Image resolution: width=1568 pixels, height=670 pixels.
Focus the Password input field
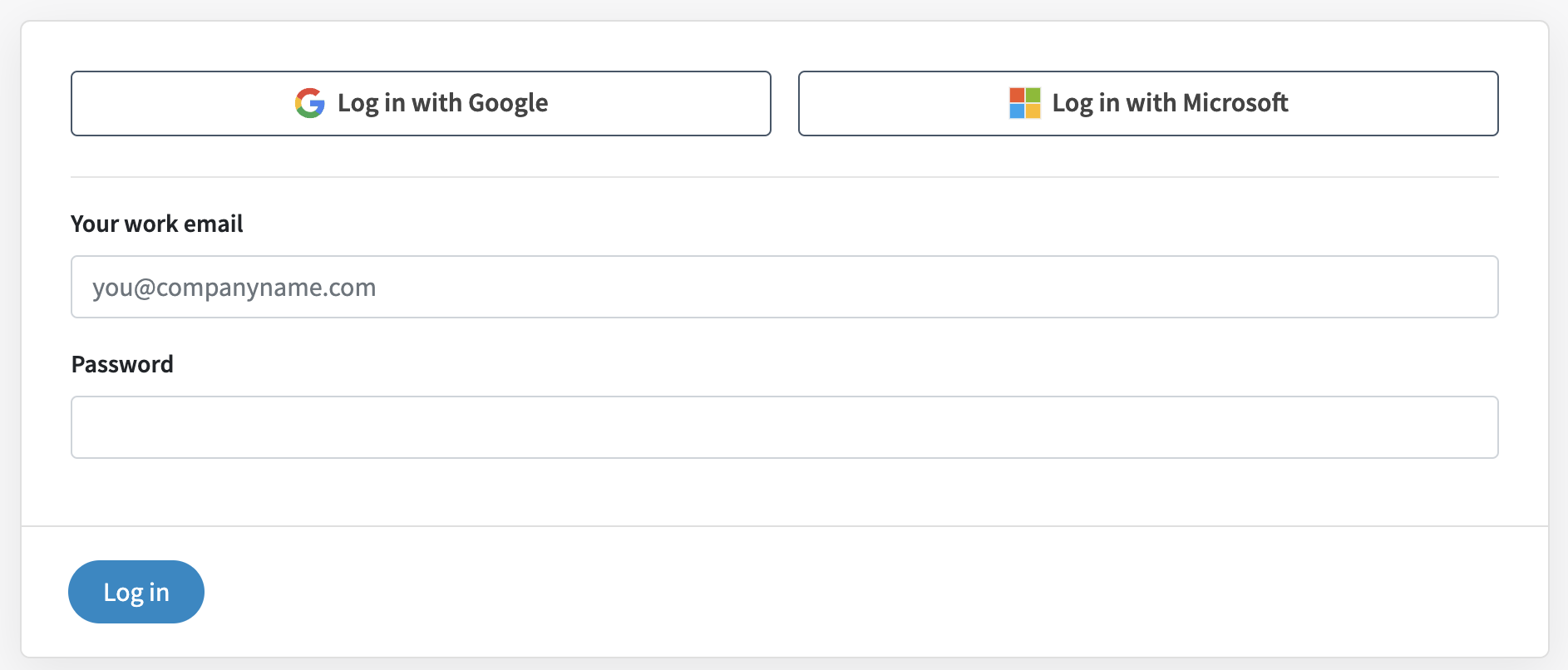point(785,427)
